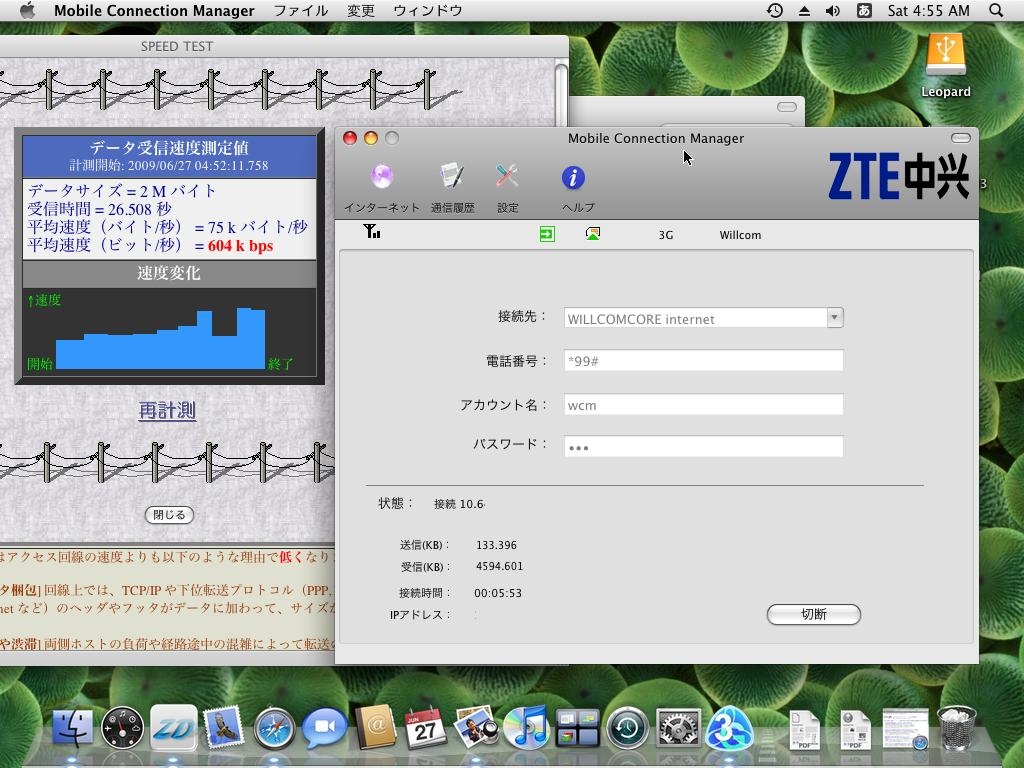Click the 3G network type label
This screenshot has width=1024, height=768.
(x=665, y=235)
